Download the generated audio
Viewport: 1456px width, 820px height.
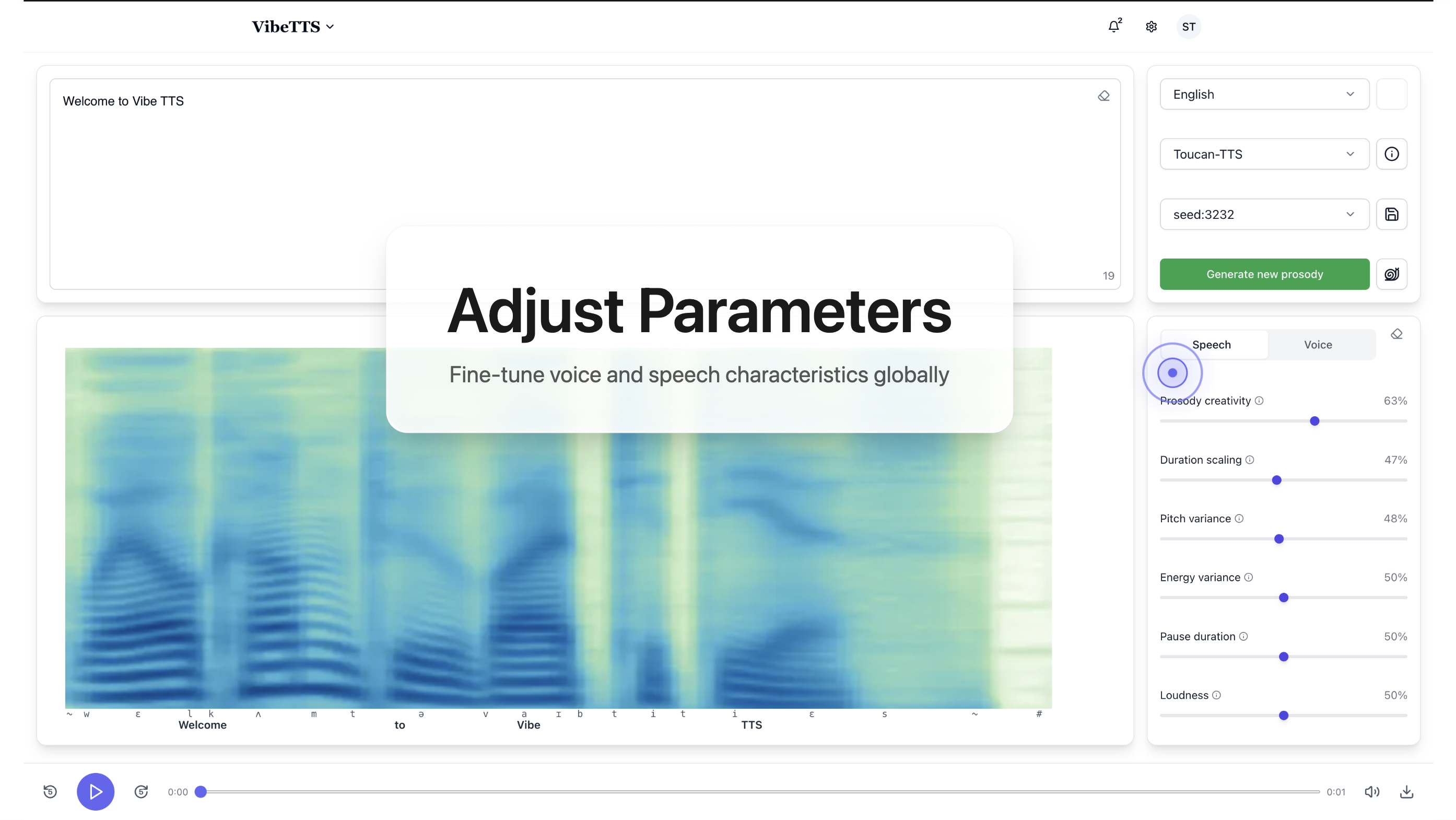click(x=1406, y=791)
